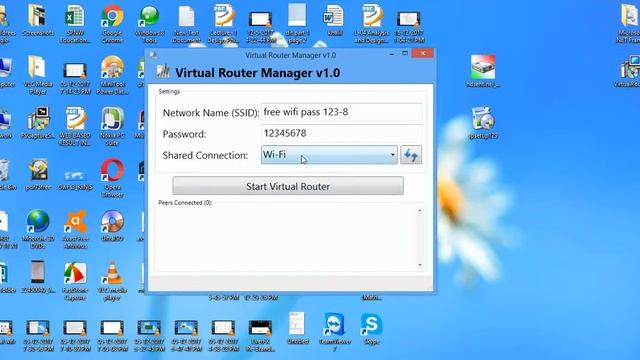Refresh the shared connection list
Screen dimensions: 640x360
point(411,155)
